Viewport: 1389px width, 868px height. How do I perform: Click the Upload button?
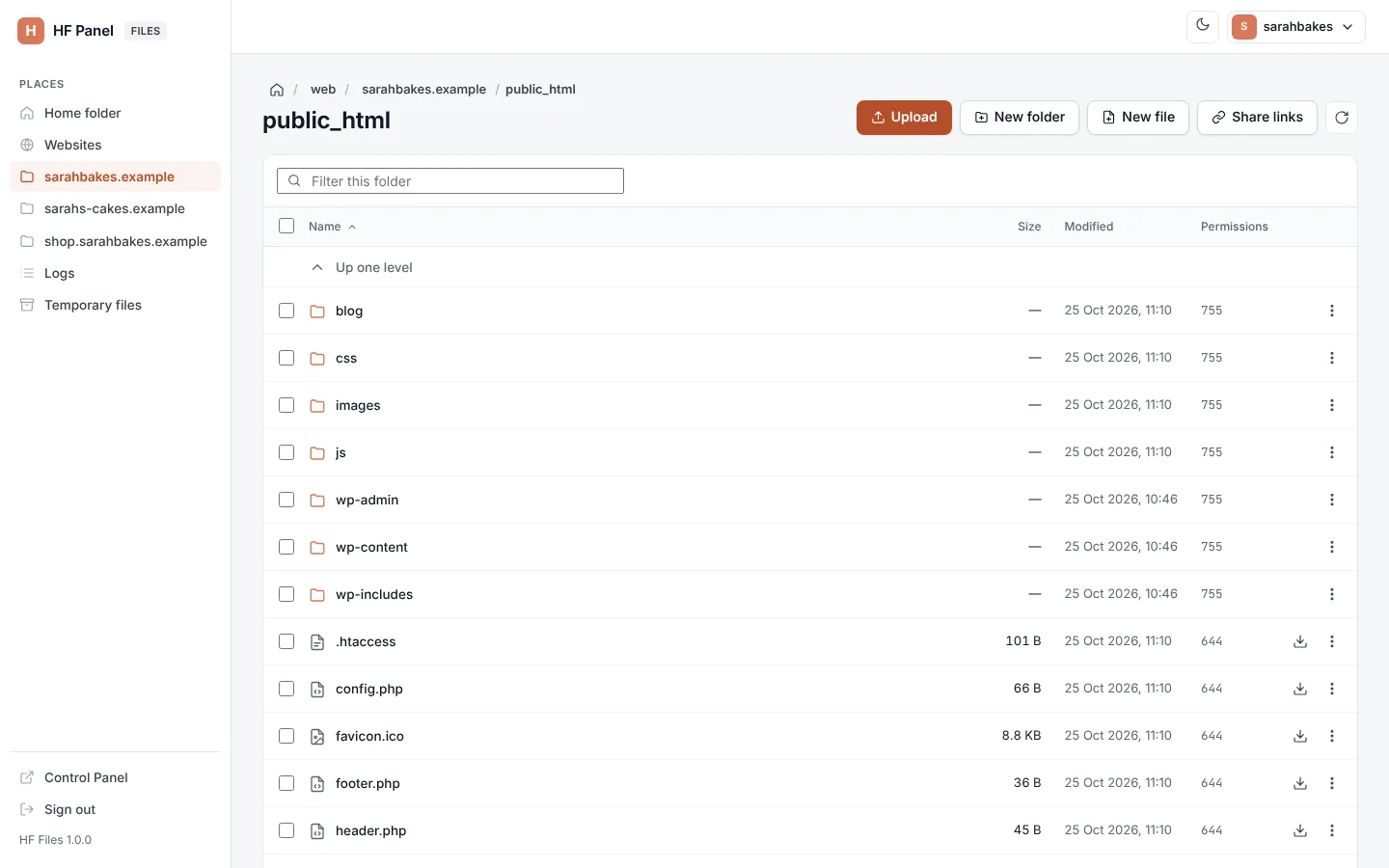point(904,118)
